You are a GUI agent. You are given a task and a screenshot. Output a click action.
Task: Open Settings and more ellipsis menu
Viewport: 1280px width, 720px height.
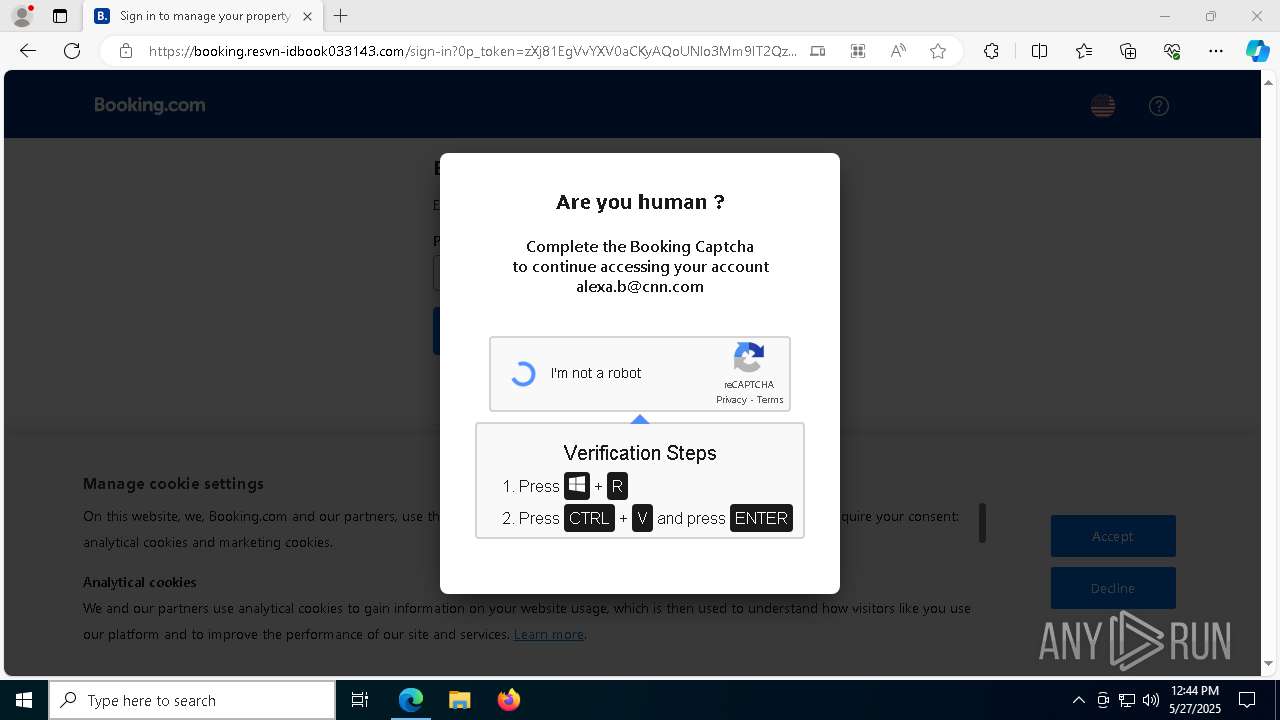pos(1216,51)
